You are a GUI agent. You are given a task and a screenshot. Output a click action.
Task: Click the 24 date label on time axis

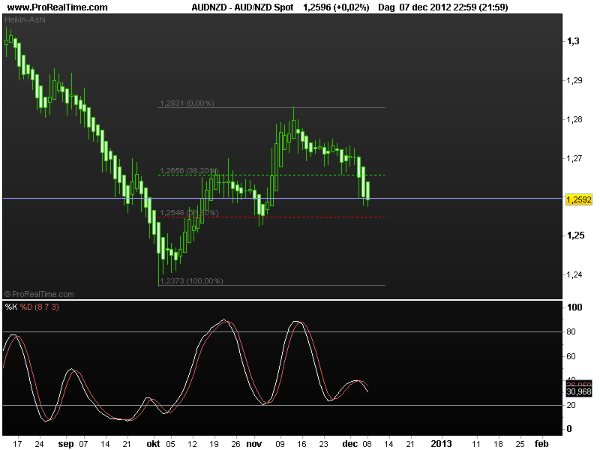click(39, 444)
